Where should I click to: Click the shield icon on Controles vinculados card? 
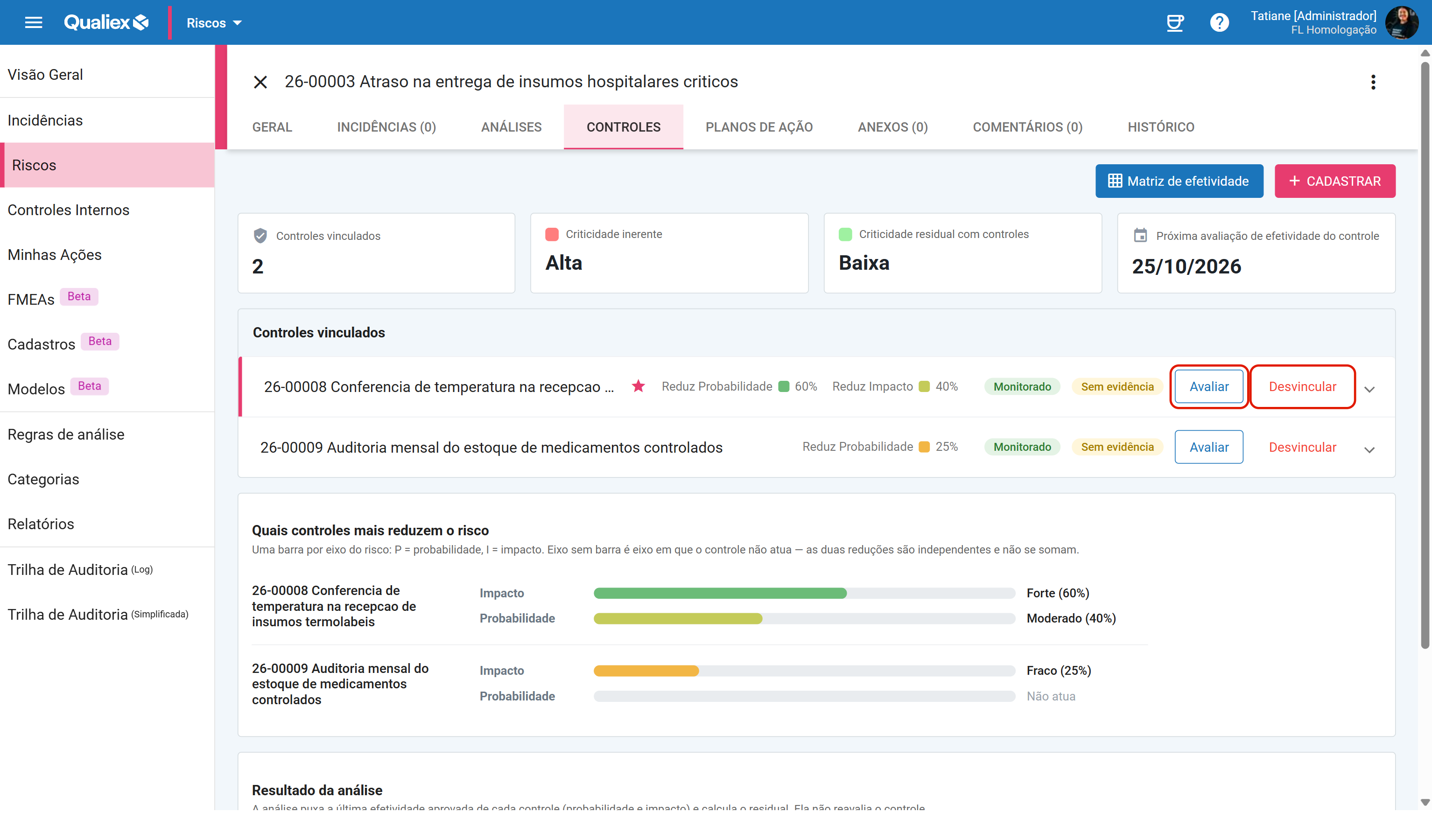(x=260, y=236)
